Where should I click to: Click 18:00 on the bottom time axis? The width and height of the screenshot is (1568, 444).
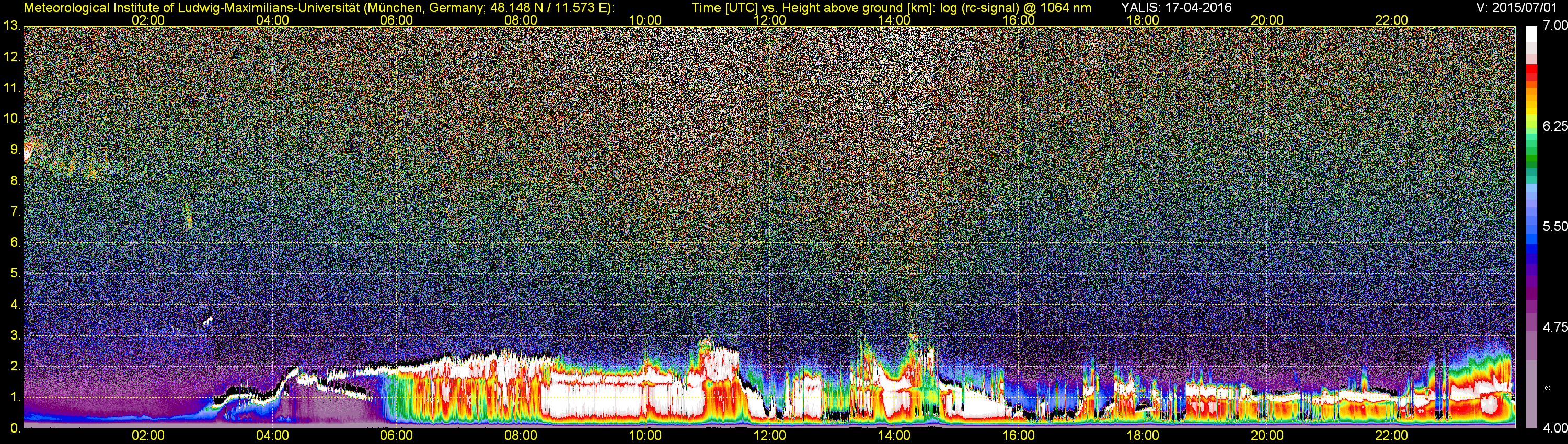(x=1143, y=436)
